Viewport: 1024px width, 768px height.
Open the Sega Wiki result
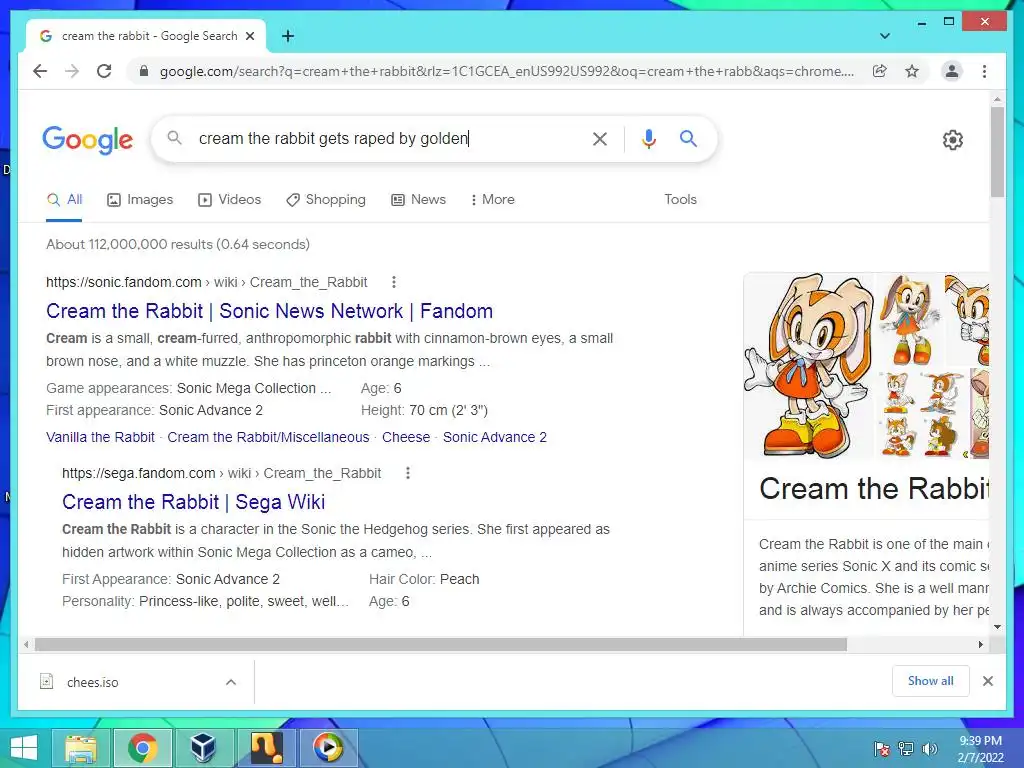point(193,502)
